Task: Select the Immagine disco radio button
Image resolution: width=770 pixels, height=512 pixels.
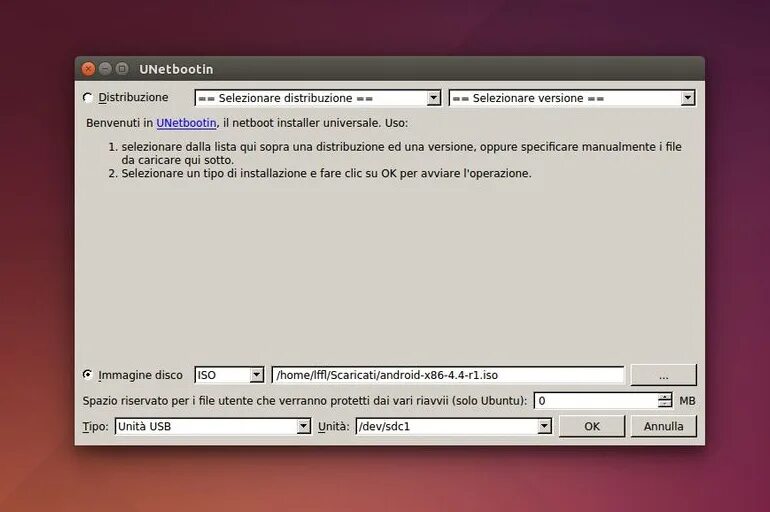Action: (x=88, y=375)
